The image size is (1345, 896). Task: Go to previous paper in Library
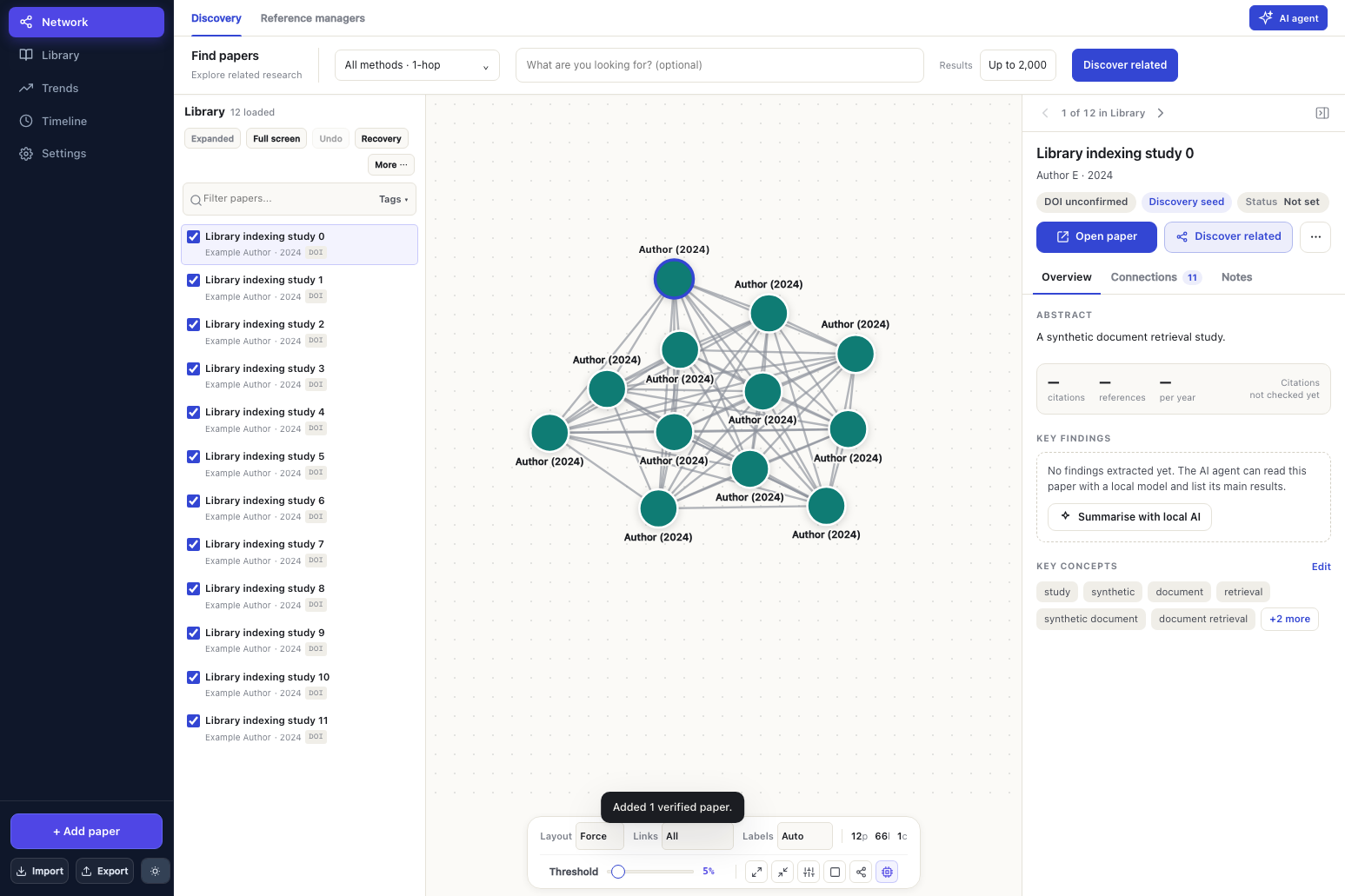point(1045,113)
